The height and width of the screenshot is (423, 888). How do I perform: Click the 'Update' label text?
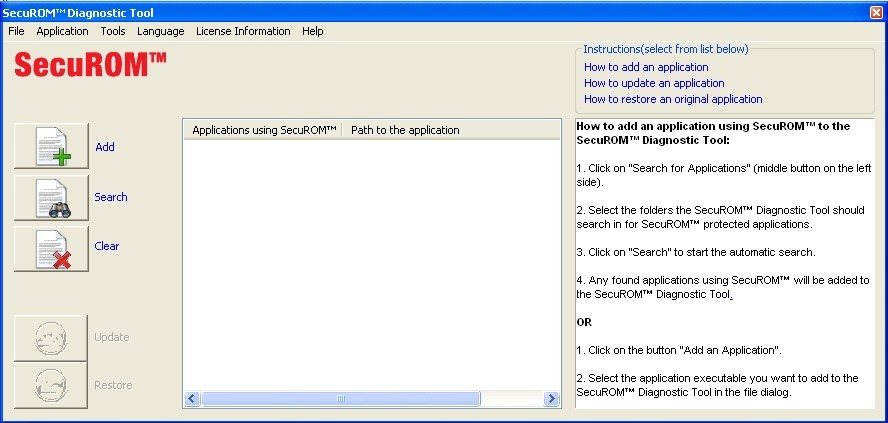[x=112, y=337]
